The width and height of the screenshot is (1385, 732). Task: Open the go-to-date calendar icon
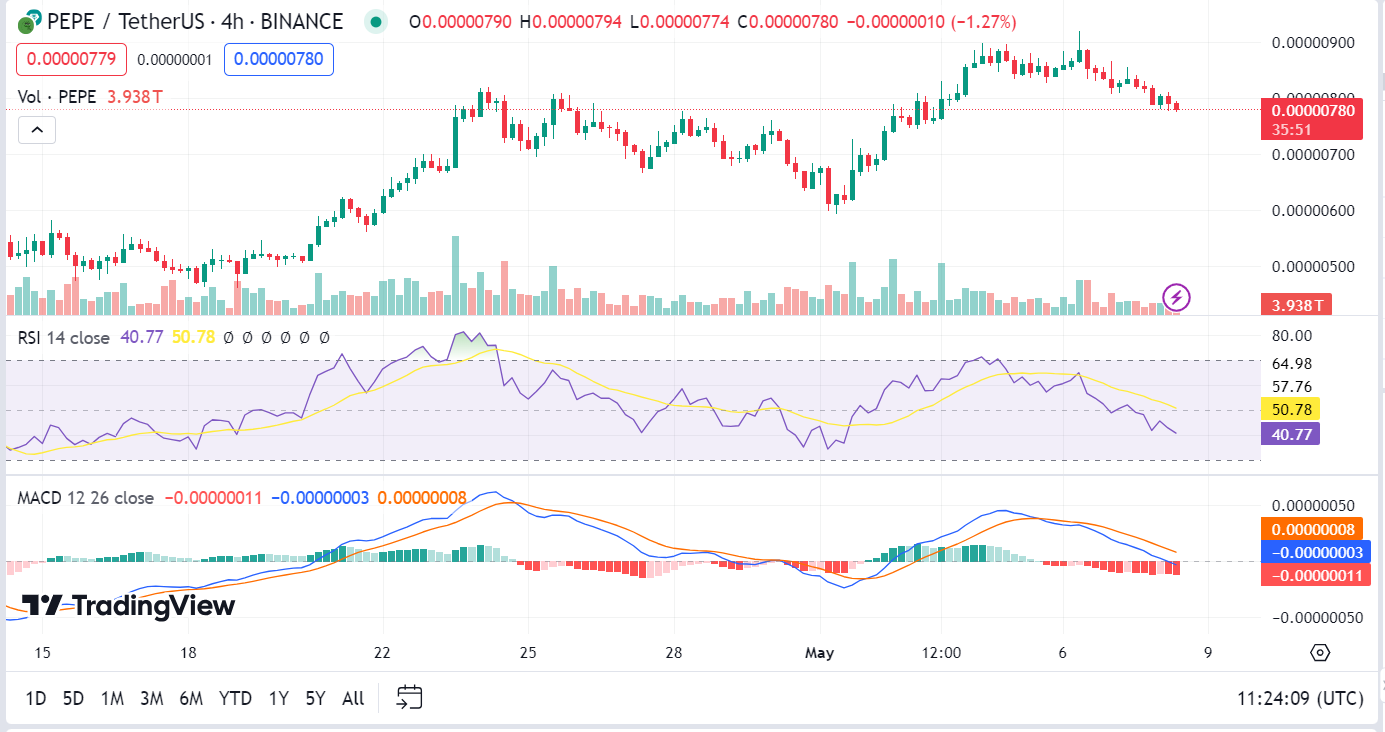410,698
